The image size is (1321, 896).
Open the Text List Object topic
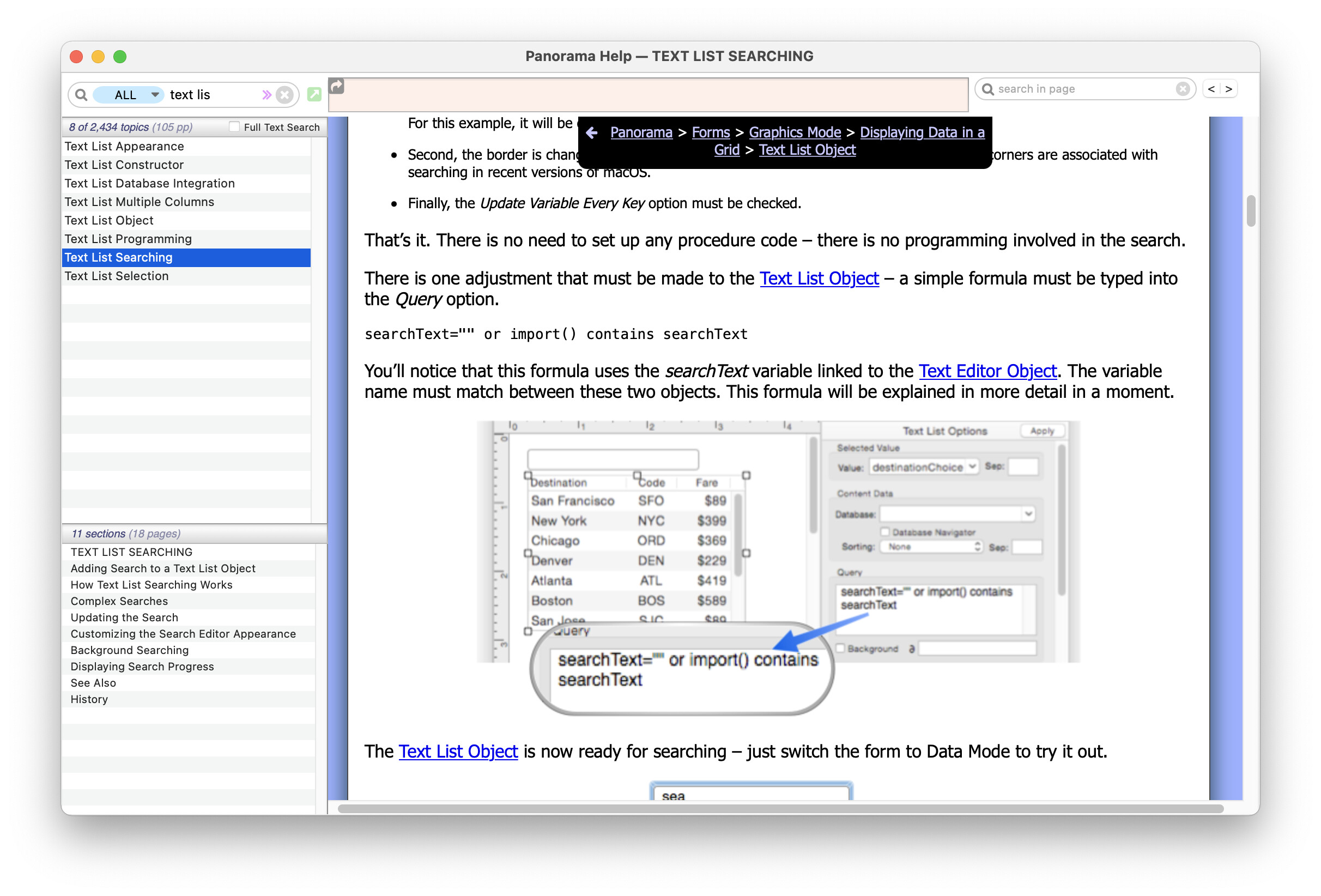186,221
